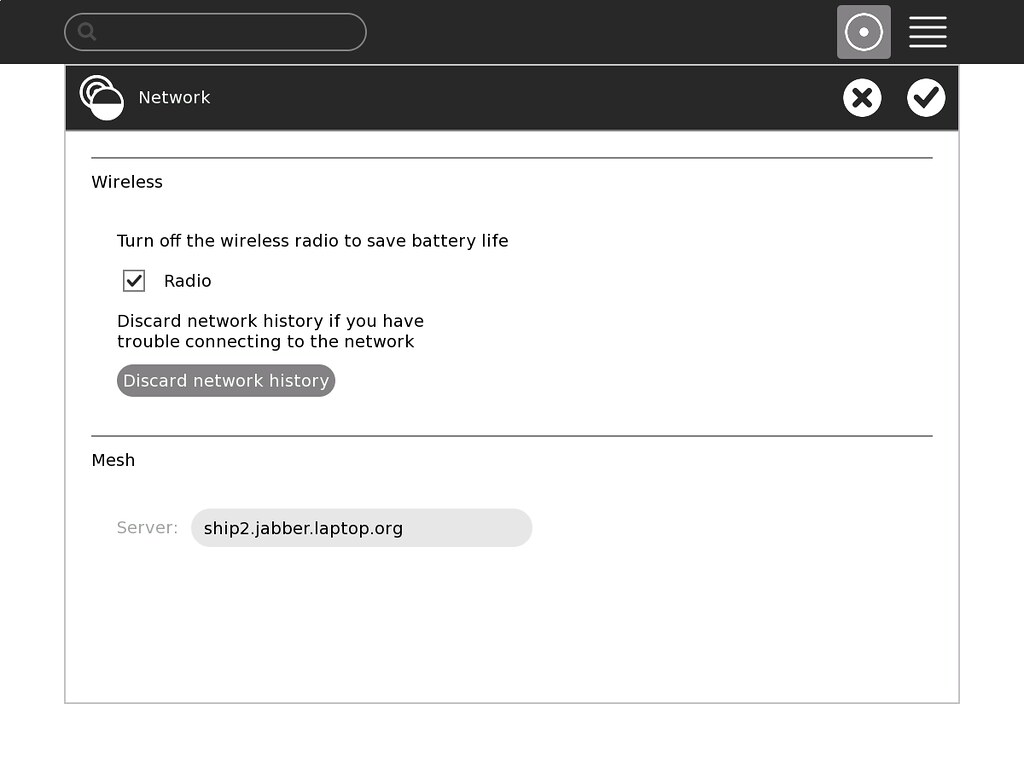This screenshot has width=1024, height=768.
Task: Click the "trouble connecting to the network" text
Action: point(265,342)
